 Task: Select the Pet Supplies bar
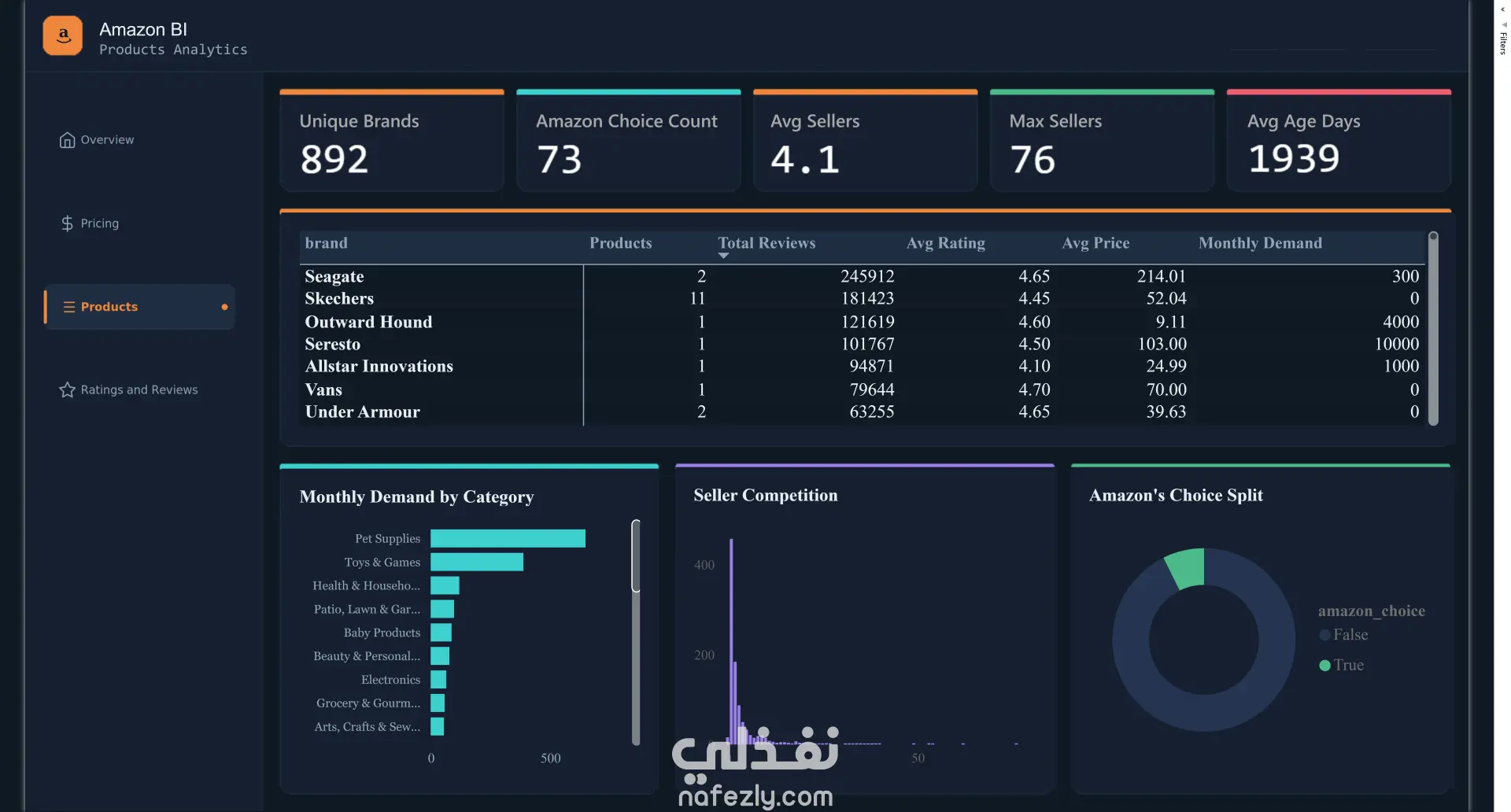[x=508, y=538]
